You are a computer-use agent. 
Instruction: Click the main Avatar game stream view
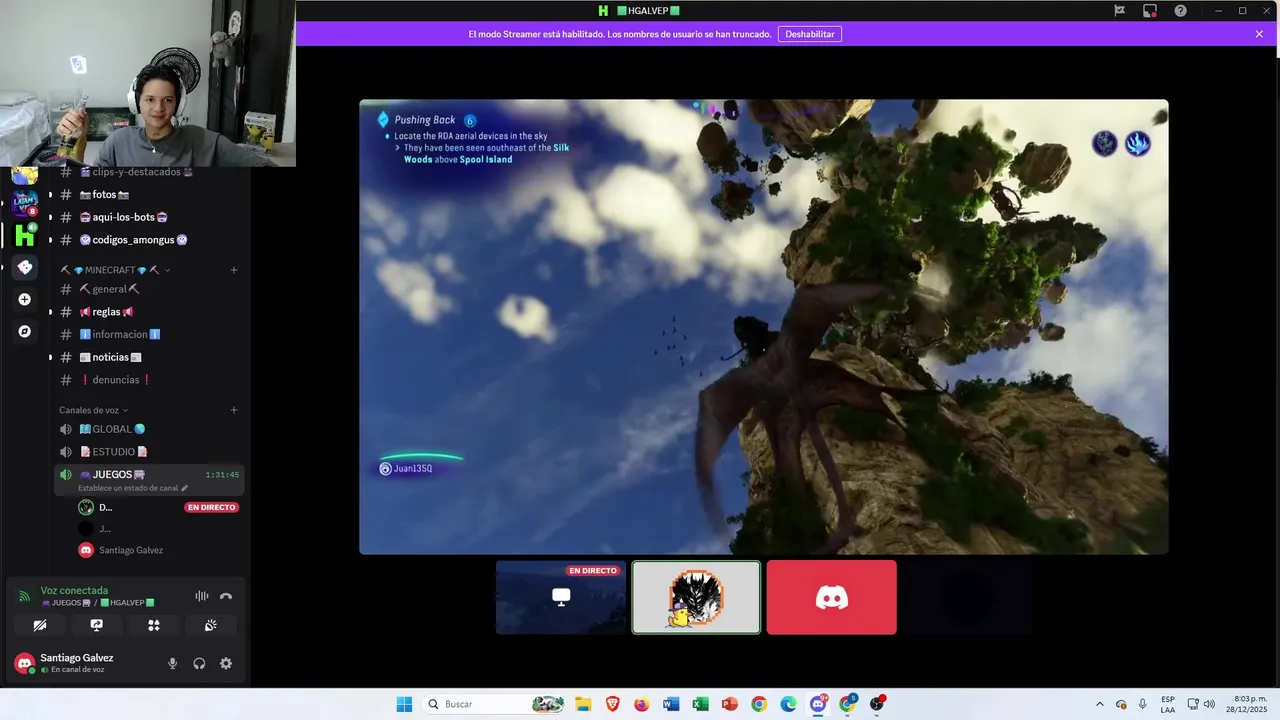[x=764, y=327]
